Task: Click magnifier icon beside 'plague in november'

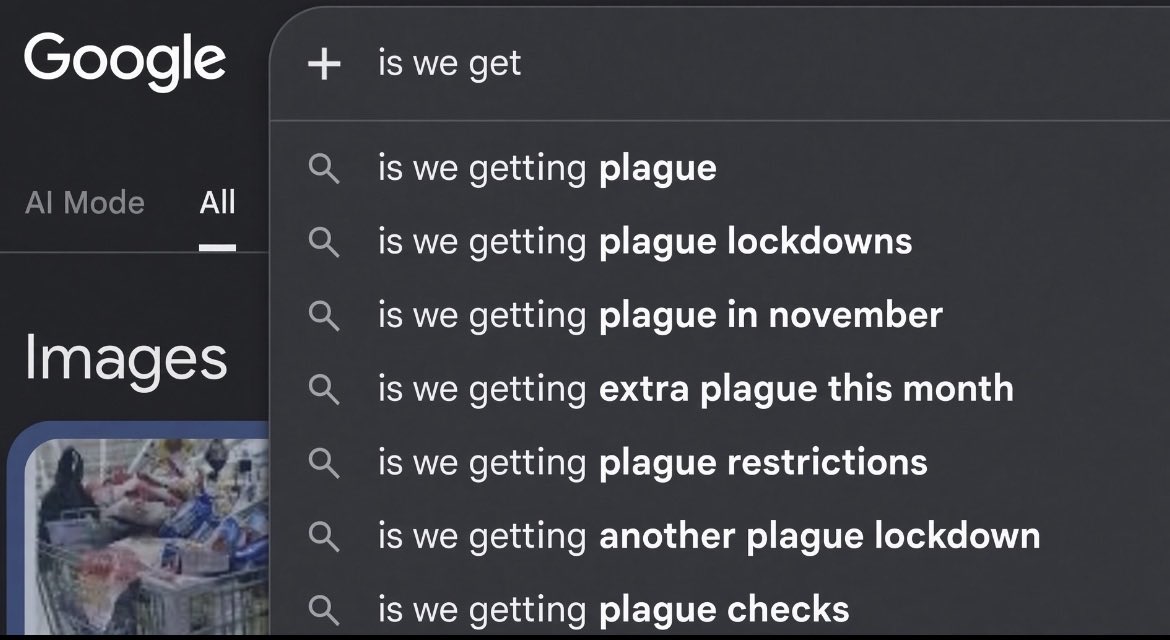Action: 324,316
